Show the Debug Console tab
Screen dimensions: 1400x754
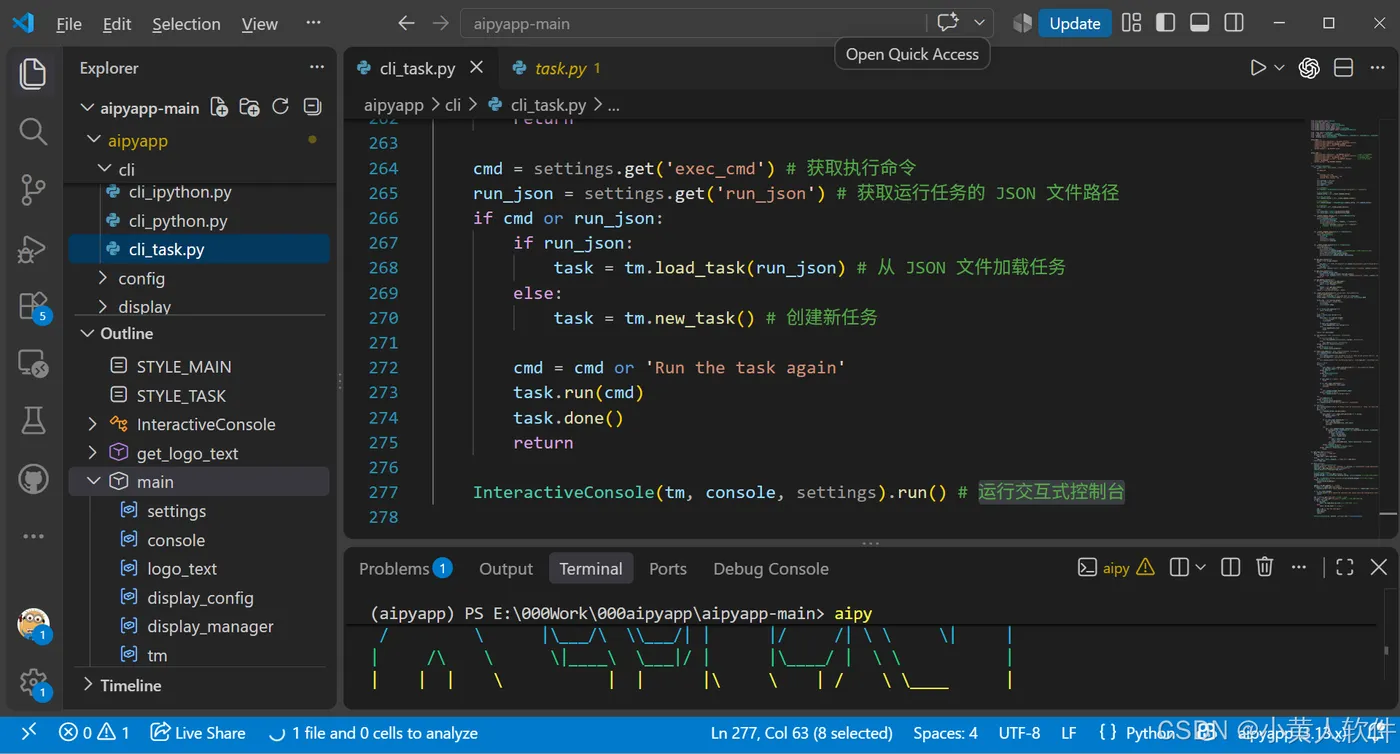[771, 568]
